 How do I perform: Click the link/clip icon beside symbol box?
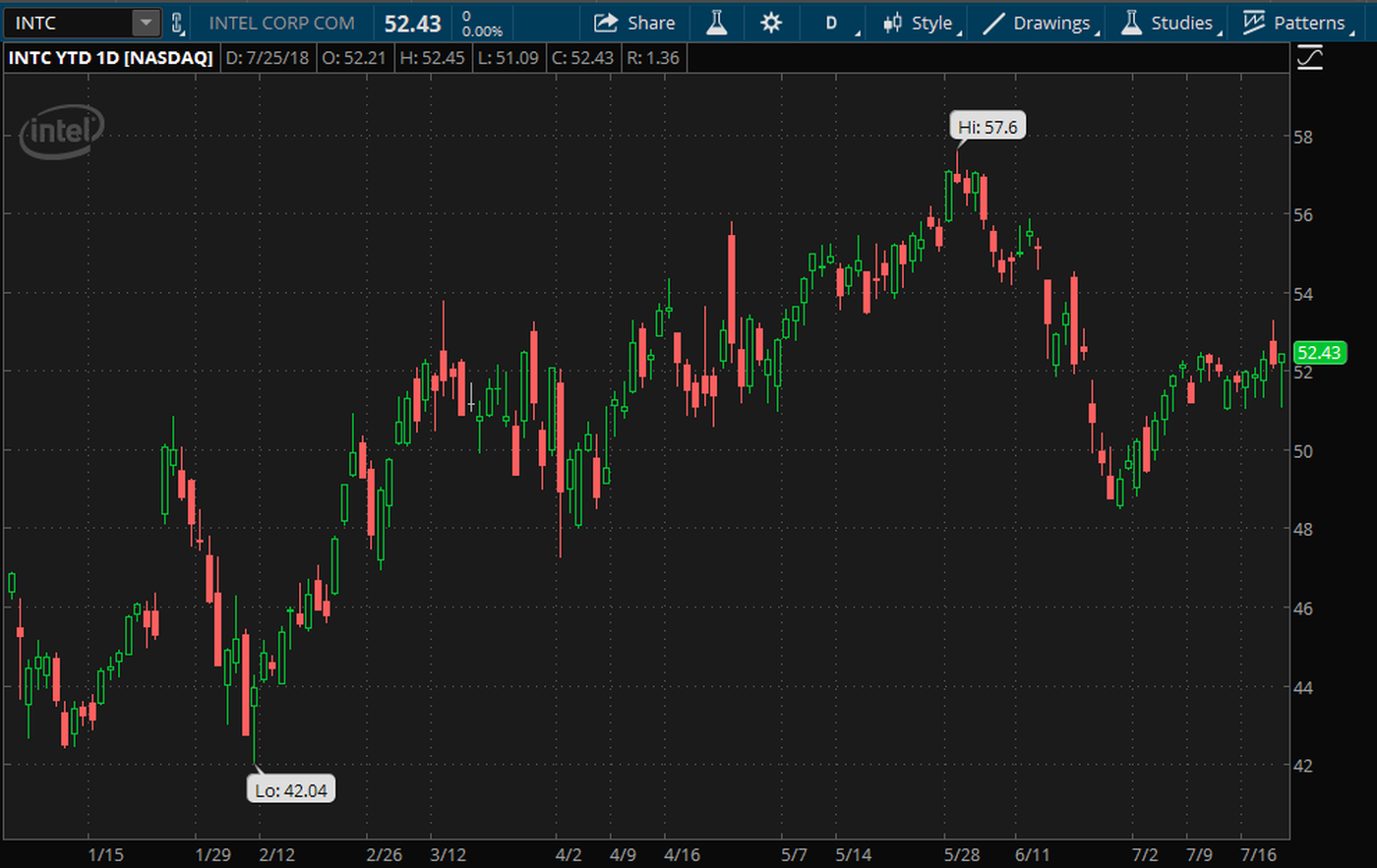tap(177, 23)
